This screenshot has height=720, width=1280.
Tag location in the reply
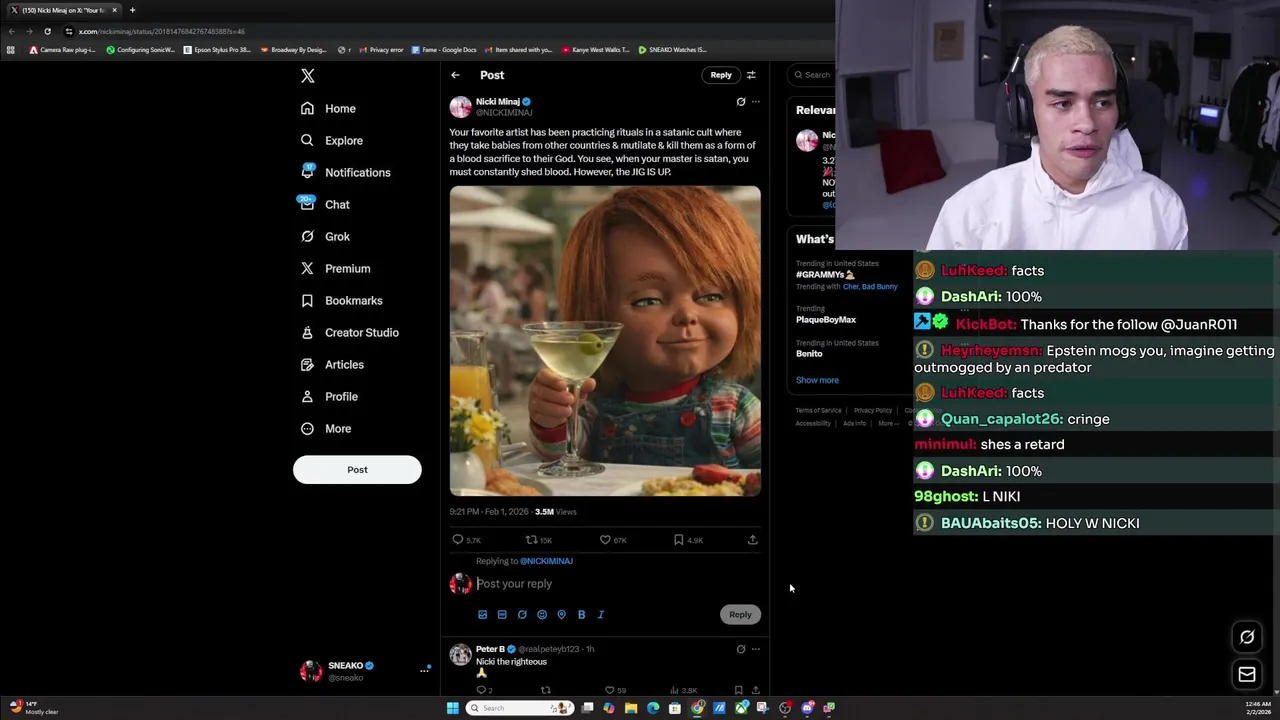pyautogui.click(x=561, y=615)
